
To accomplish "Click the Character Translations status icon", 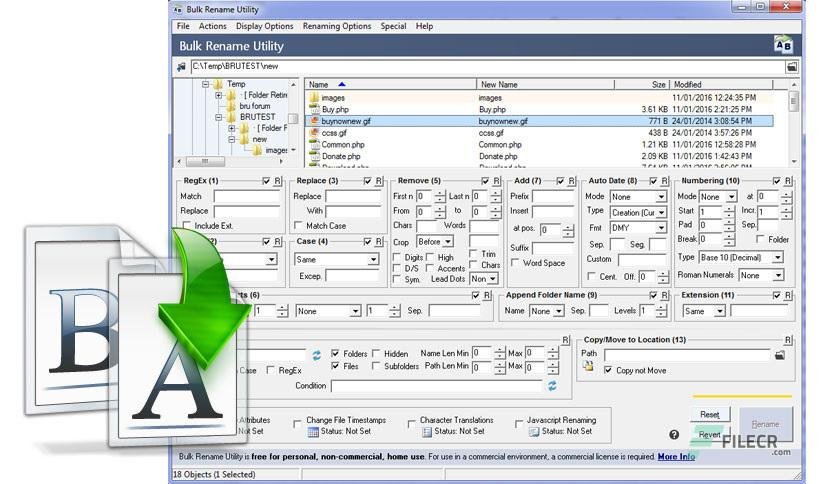I will (427, 432).
